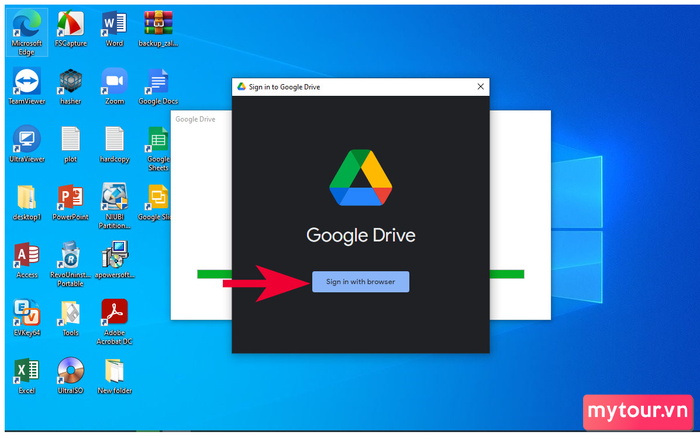Click the Google Drive installer window title

coord(195,119)
